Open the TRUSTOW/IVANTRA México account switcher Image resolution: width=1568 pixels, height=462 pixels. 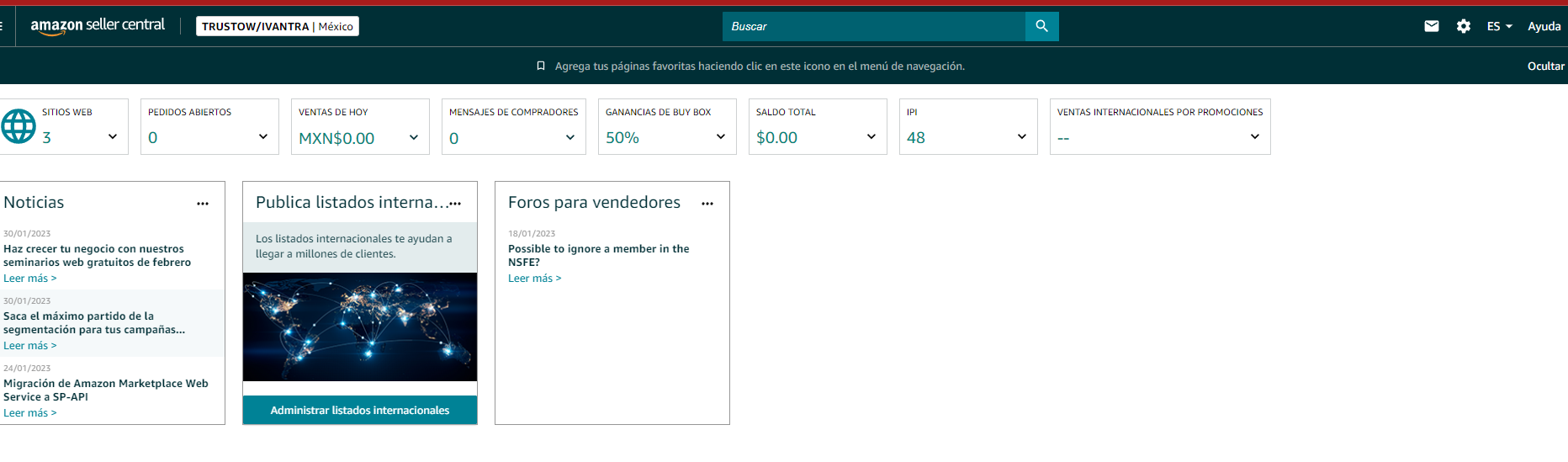pyautogui.click(x=278, y=26)
